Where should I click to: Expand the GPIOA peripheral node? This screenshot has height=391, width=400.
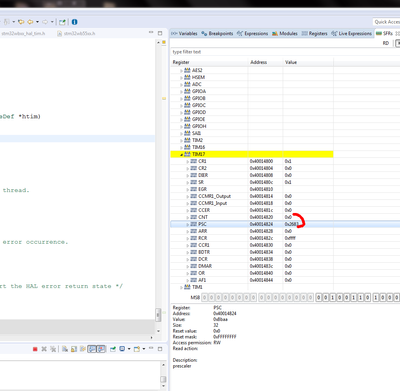tap(181, 91)
